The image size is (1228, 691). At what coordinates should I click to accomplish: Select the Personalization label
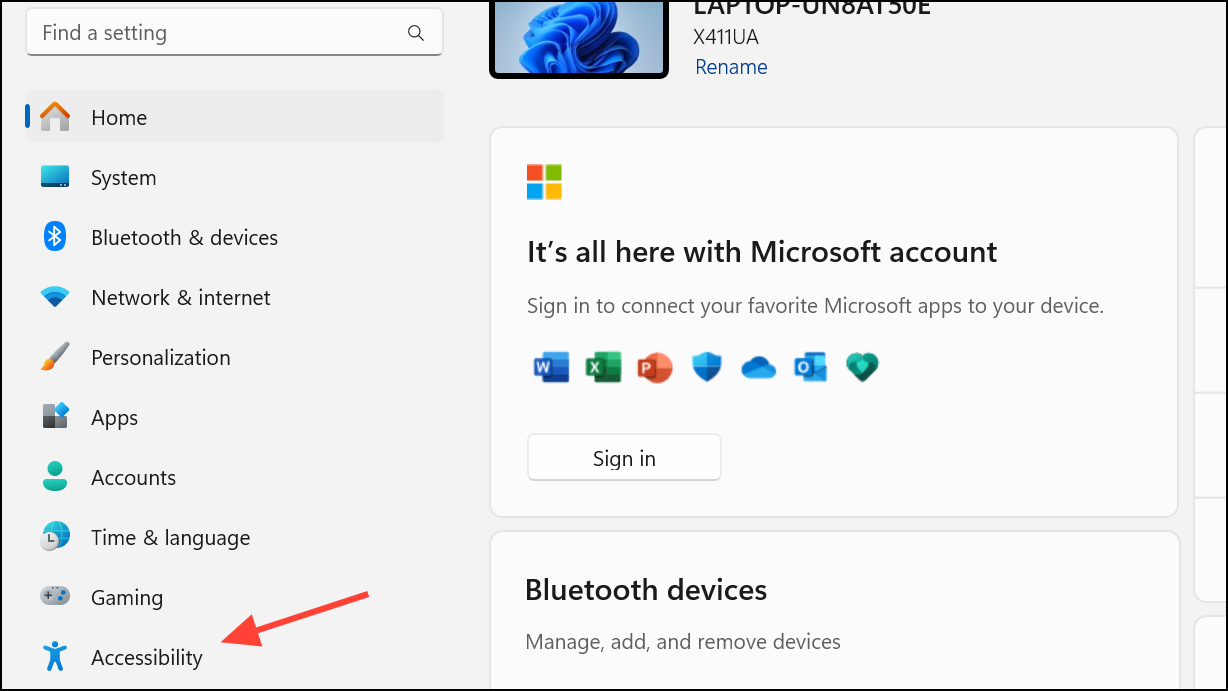(161, 357)
